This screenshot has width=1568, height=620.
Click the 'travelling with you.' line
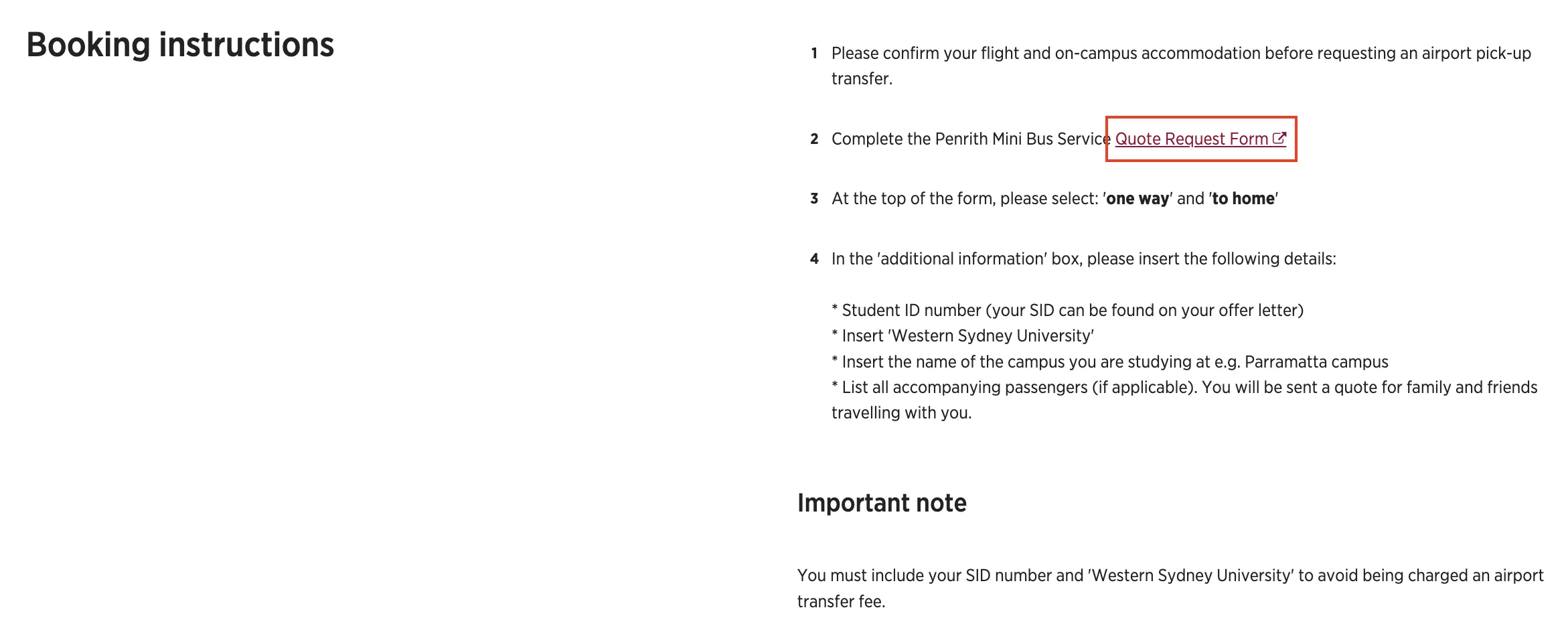901,413
